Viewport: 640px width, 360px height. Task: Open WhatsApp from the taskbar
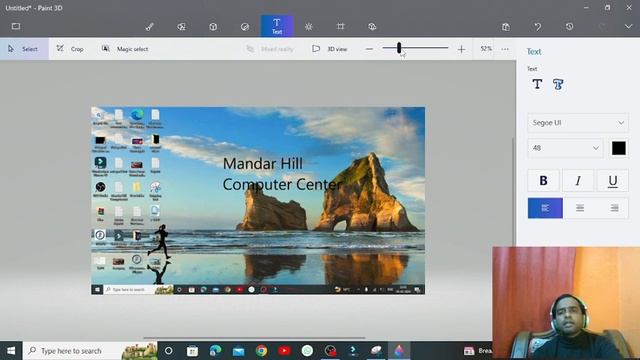(307, 351)
